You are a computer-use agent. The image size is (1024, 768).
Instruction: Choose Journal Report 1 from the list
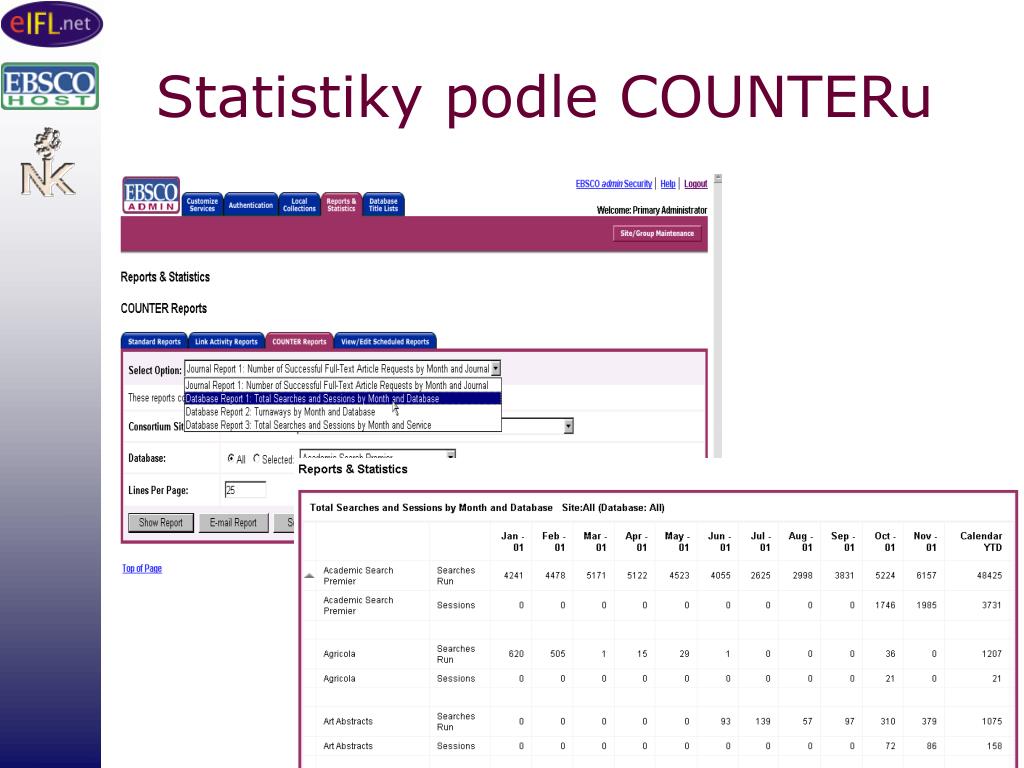pos(342,385)
